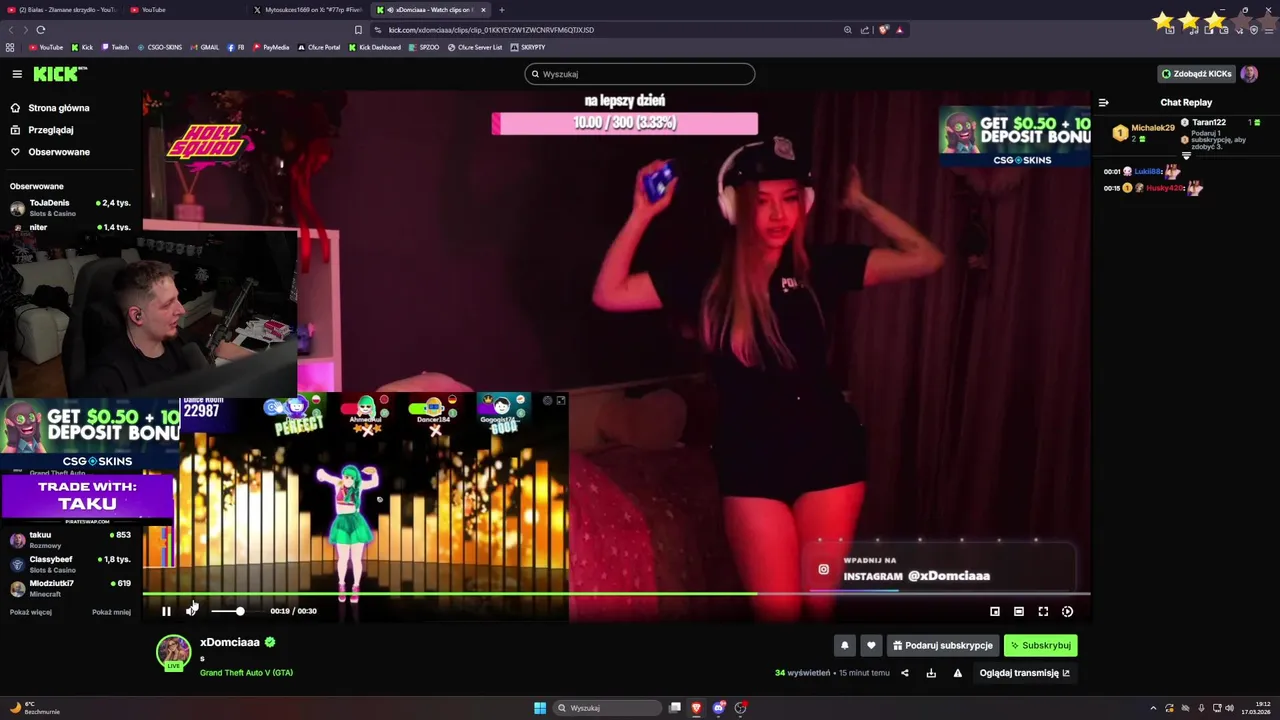The image size is (1280, 720).
Task: Open the Kick hamburger menu
Action: 17,74
